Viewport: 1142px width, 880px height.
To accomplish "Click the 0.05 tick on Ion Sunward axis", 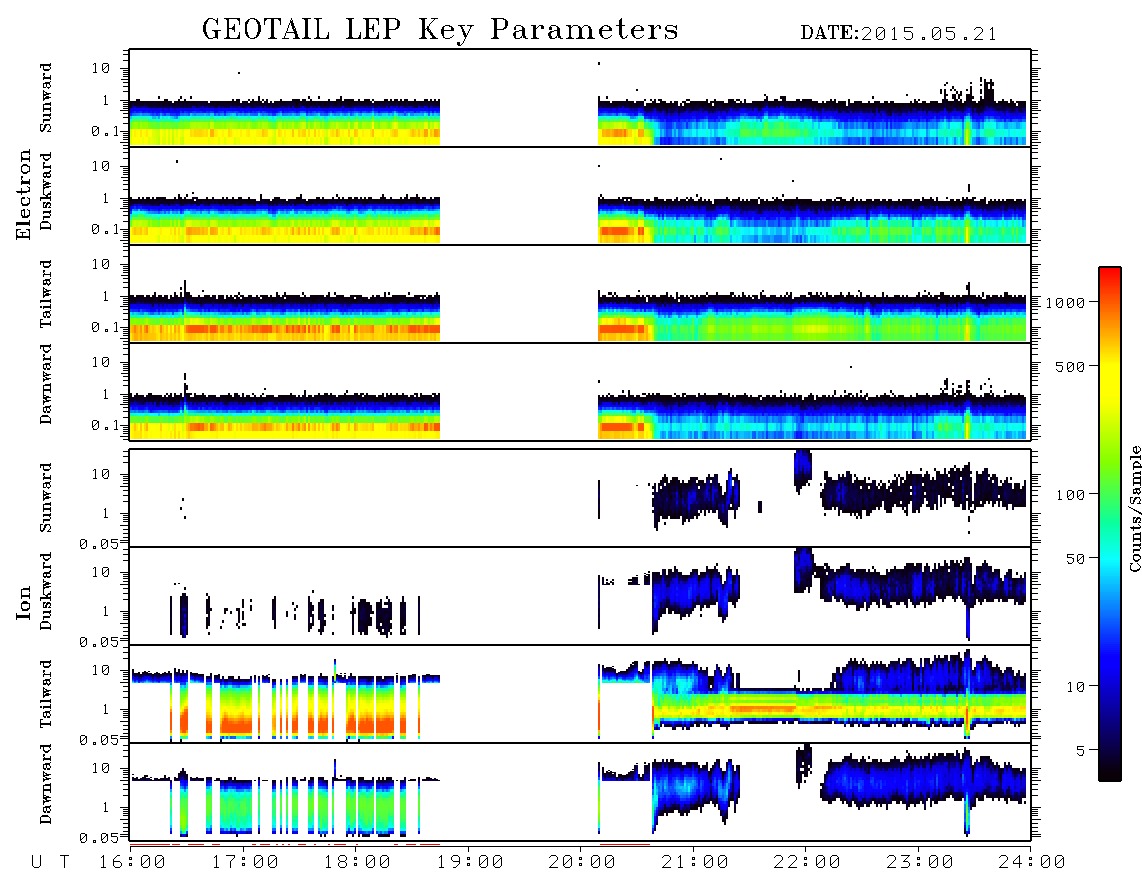I will [98, 543].
